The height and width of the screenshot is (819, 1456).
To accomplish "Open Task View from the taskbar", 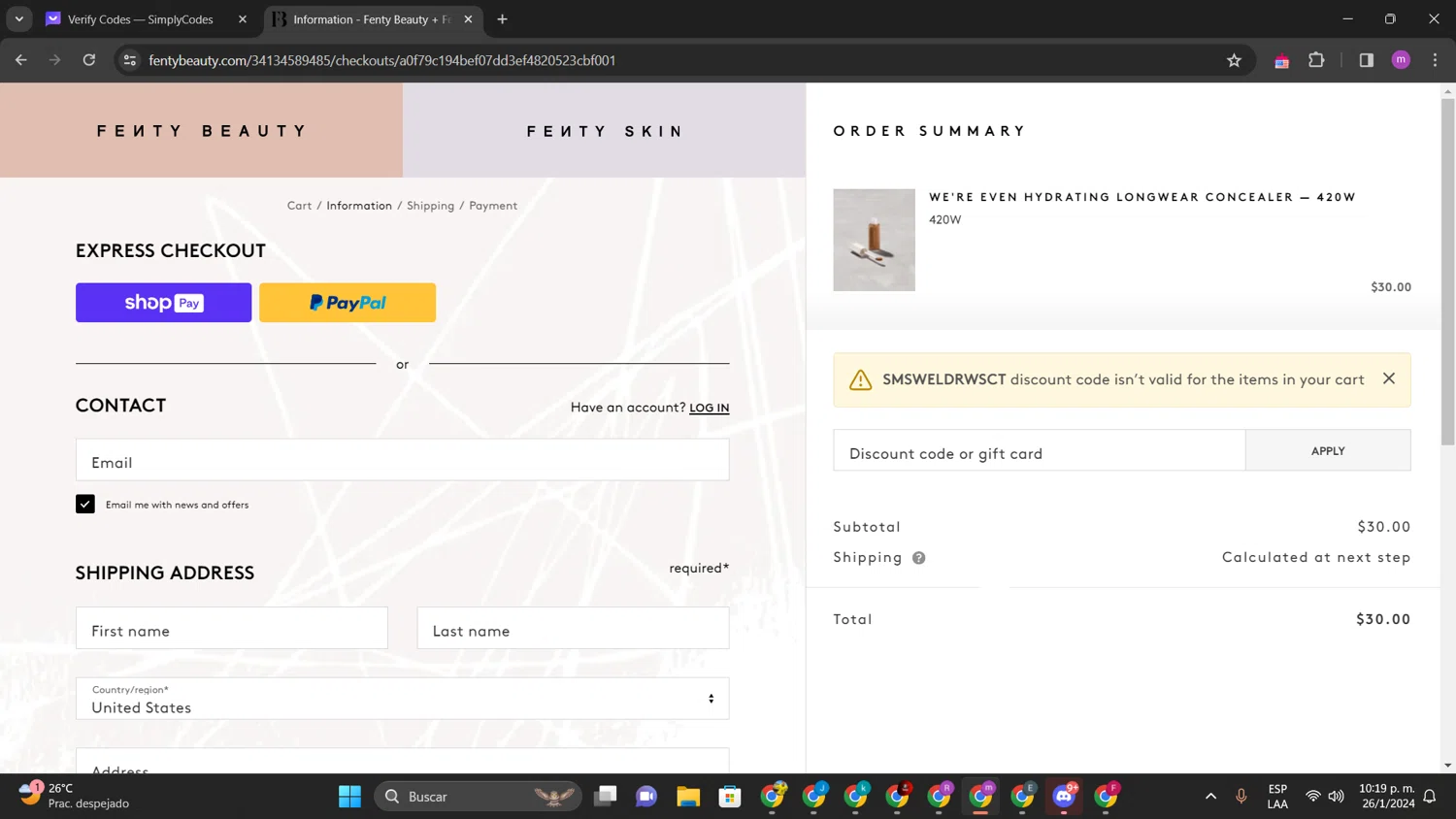I will (x=606, y=797).
